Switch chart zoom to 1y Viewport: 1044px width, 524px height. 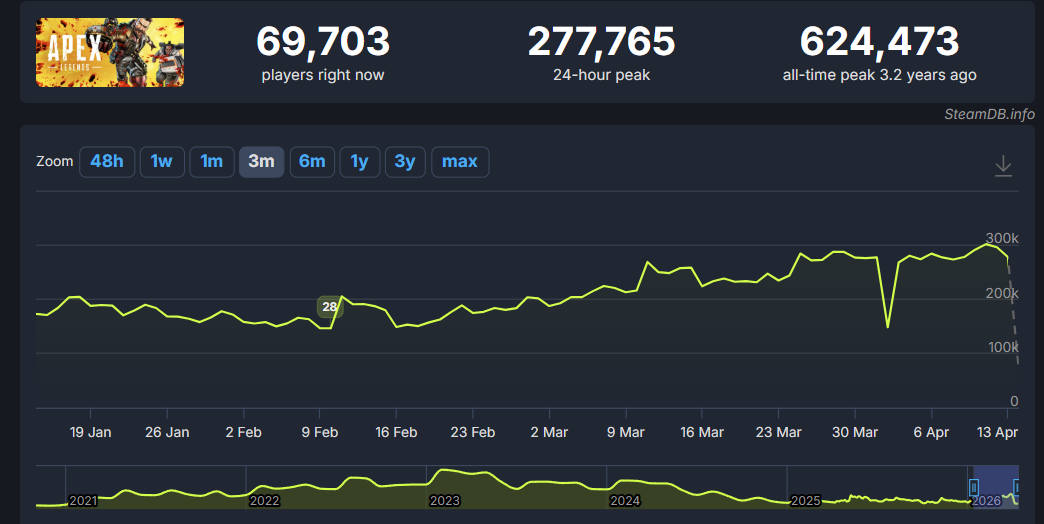pyautogui.click(x=360, y=162)
